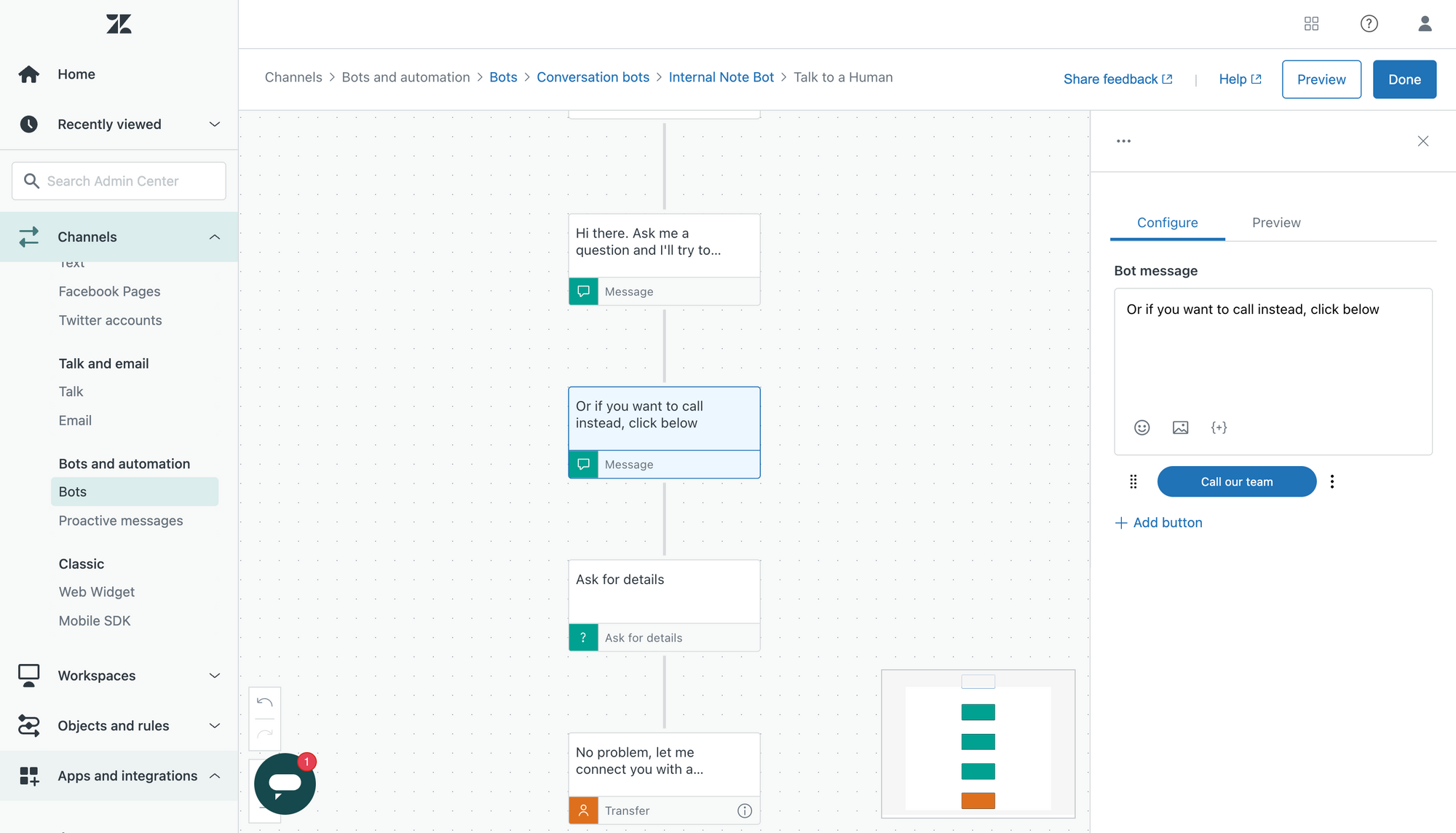Open the Zendesk products grid icon
Screen dimensions: 1456x833
click(1311, 24)
